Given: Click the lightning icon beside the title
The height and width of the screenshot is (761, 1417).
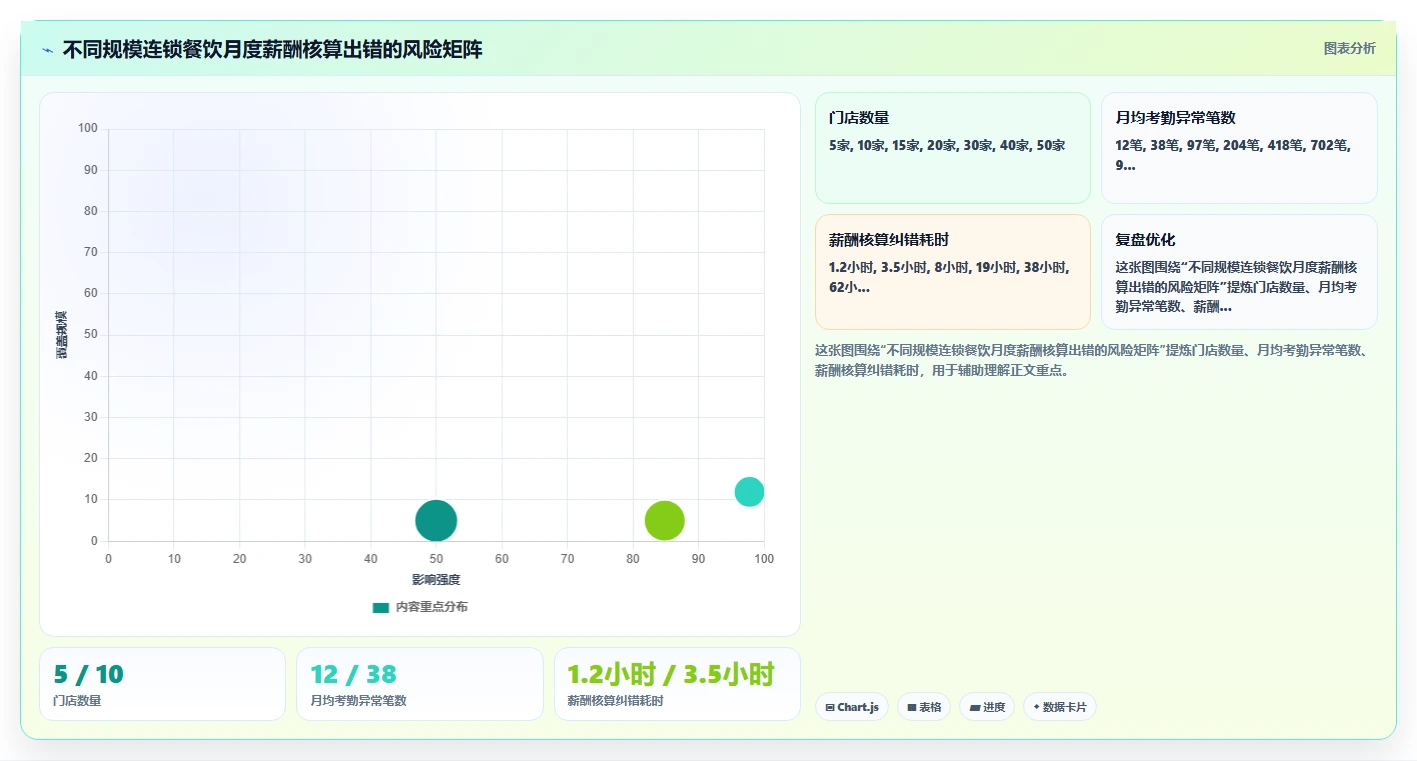Looking at the screenshot, I should point(47,50).
